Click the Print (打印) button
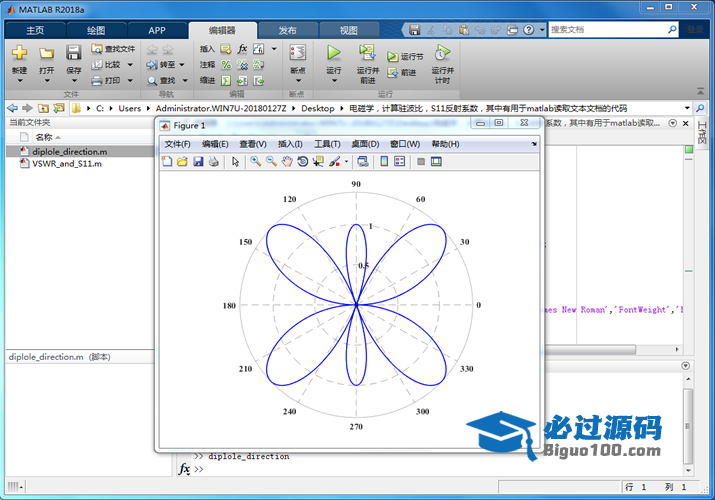This screenshot has height=500, width=715. 107,81
